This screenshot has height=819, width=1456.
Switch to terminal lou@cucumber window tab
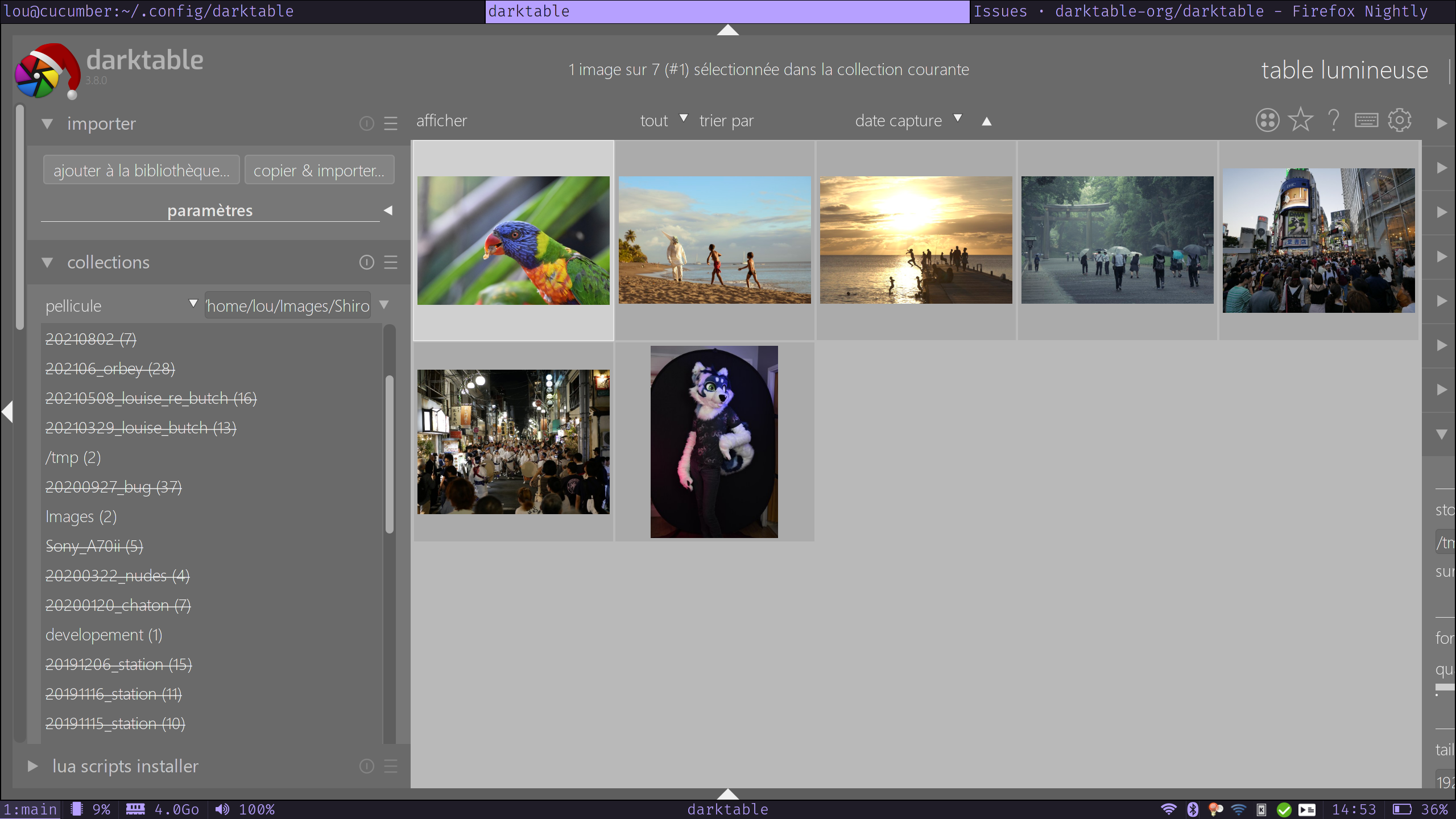[x=243, y=11]
